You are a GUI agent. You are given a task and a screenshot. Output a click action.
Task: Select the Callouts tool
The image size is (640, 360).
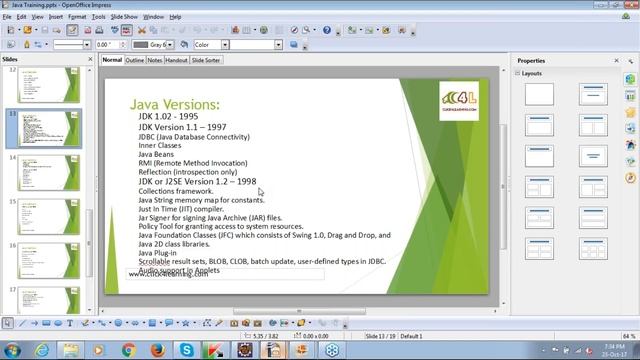169,323
